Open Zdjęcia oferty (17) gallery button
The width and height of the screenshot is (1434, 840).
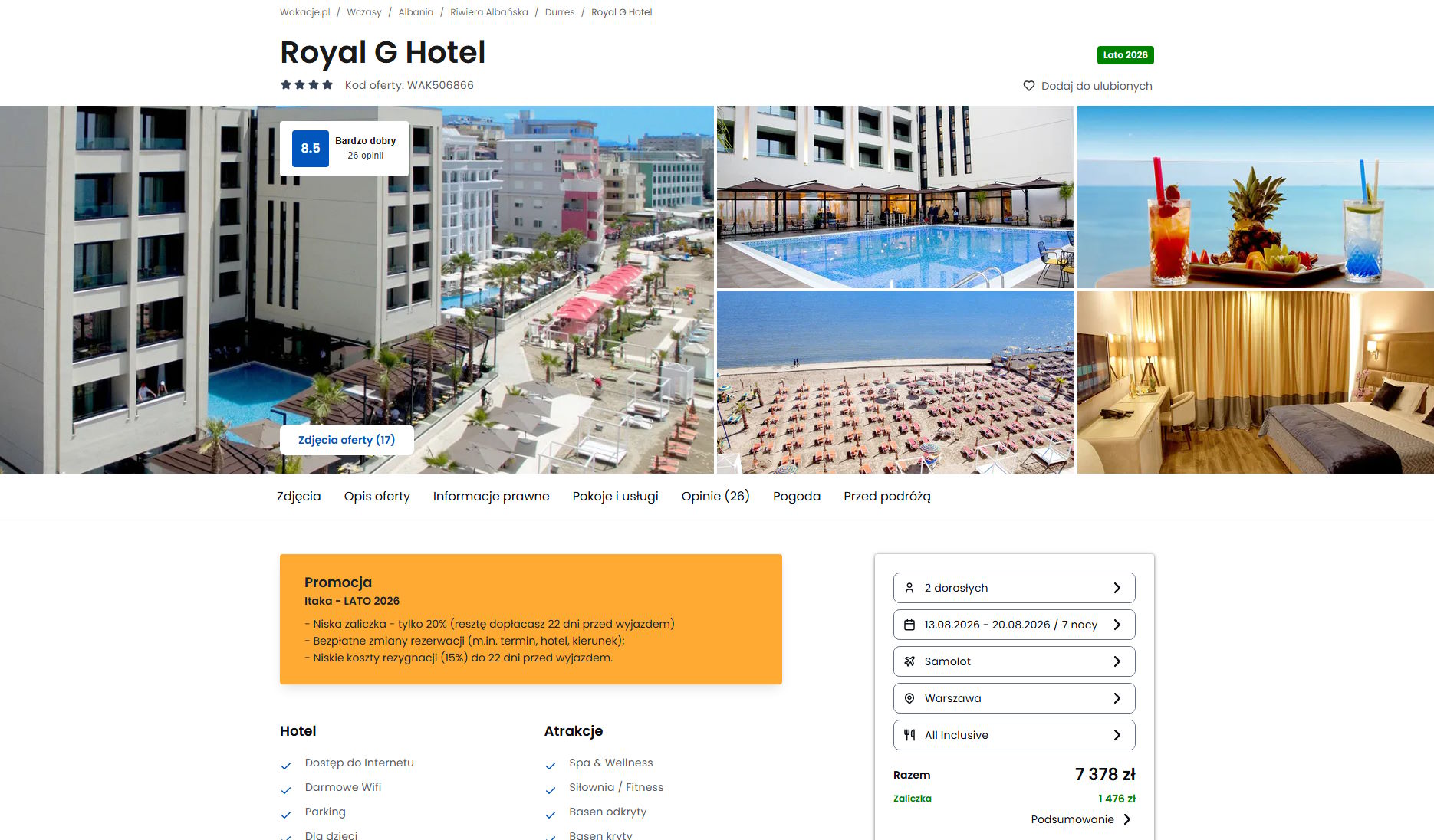(347, 440)
